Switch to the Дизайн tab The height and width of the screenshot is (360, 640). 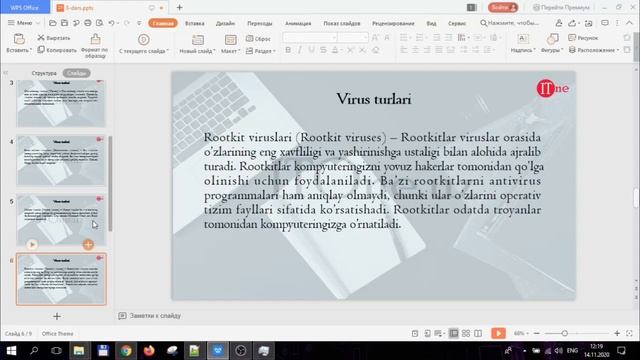[x=225, y=23]
